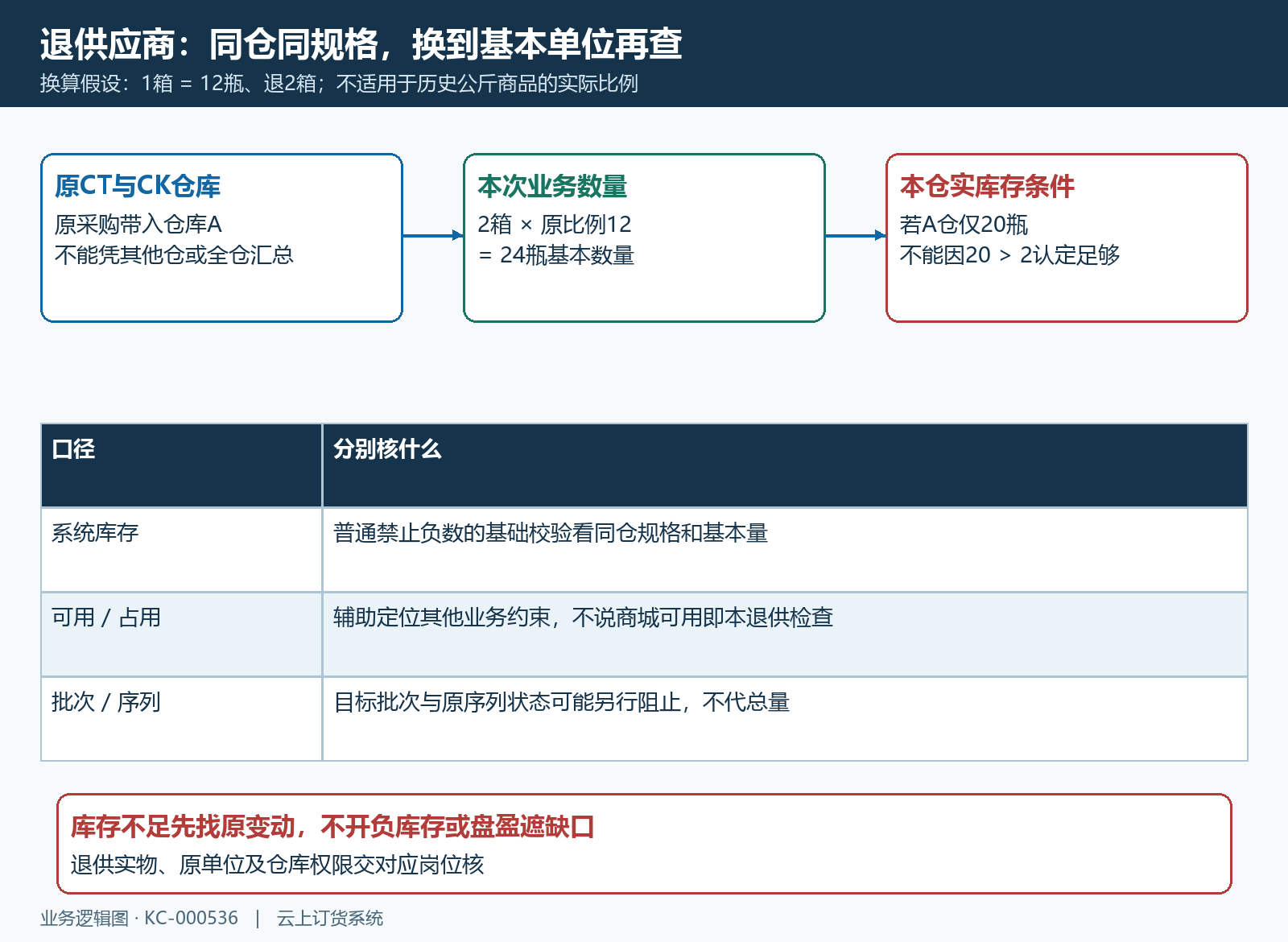Click the card heading "原CT与CK仓库"
Screen dimensions: 1288x942
point(138,186)
